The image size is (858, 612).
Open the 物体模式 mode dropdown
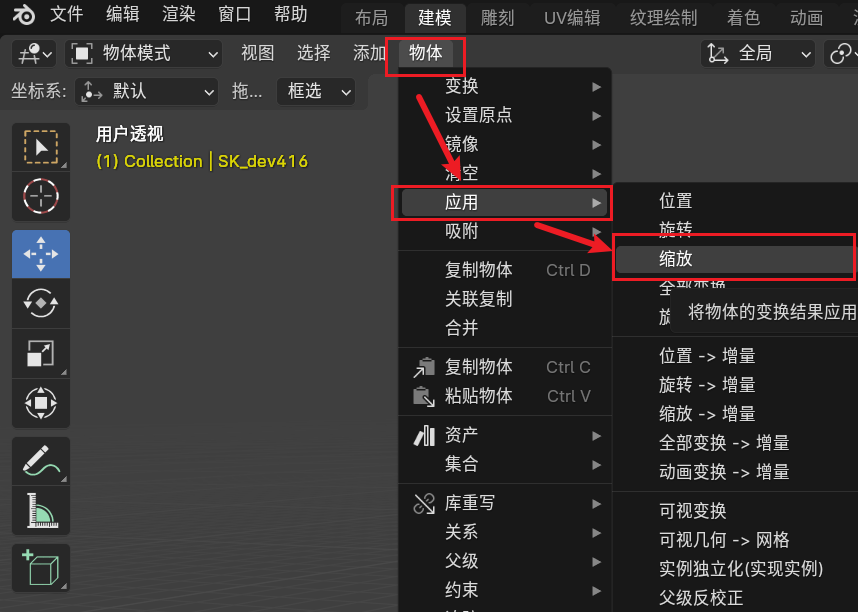[x=144, y=54]
